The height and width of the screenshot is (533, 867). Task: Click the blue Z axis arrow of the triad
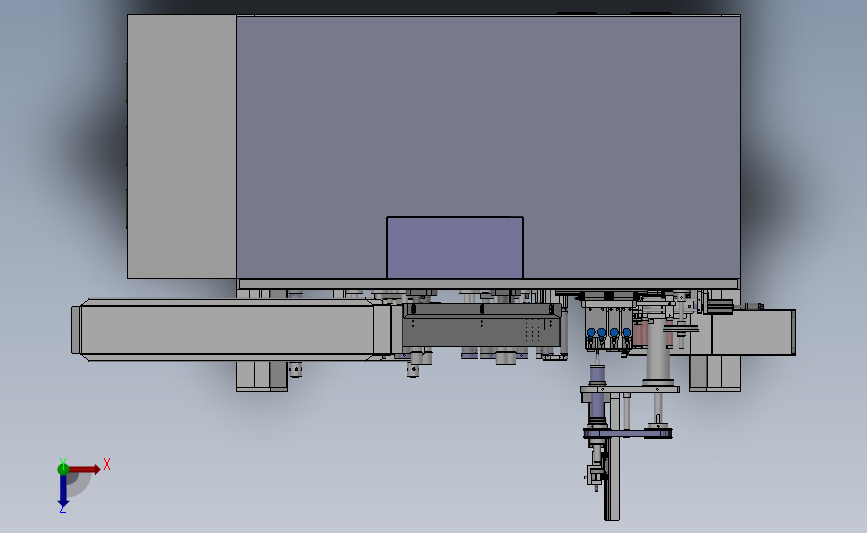click(x=63, y=491)
